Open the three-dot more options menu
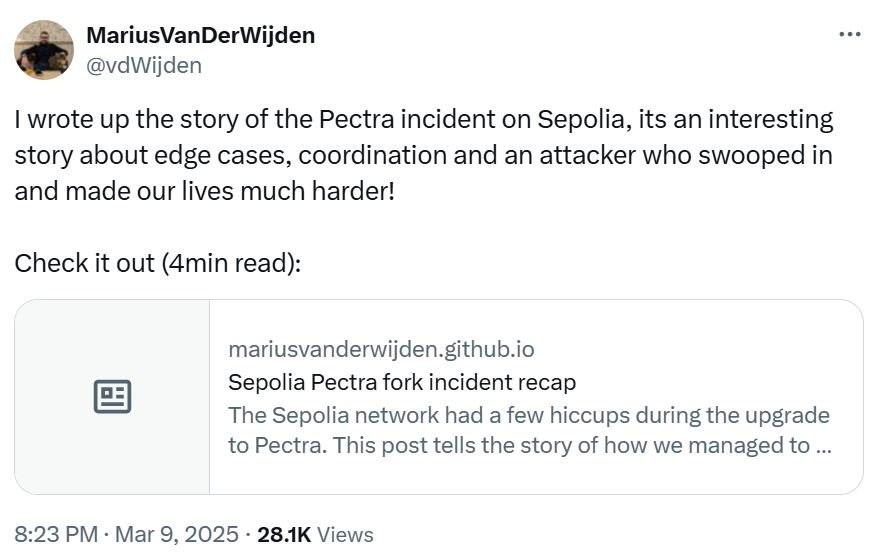The height and width of the screenshot is (560, 879). tap(849, 34)
